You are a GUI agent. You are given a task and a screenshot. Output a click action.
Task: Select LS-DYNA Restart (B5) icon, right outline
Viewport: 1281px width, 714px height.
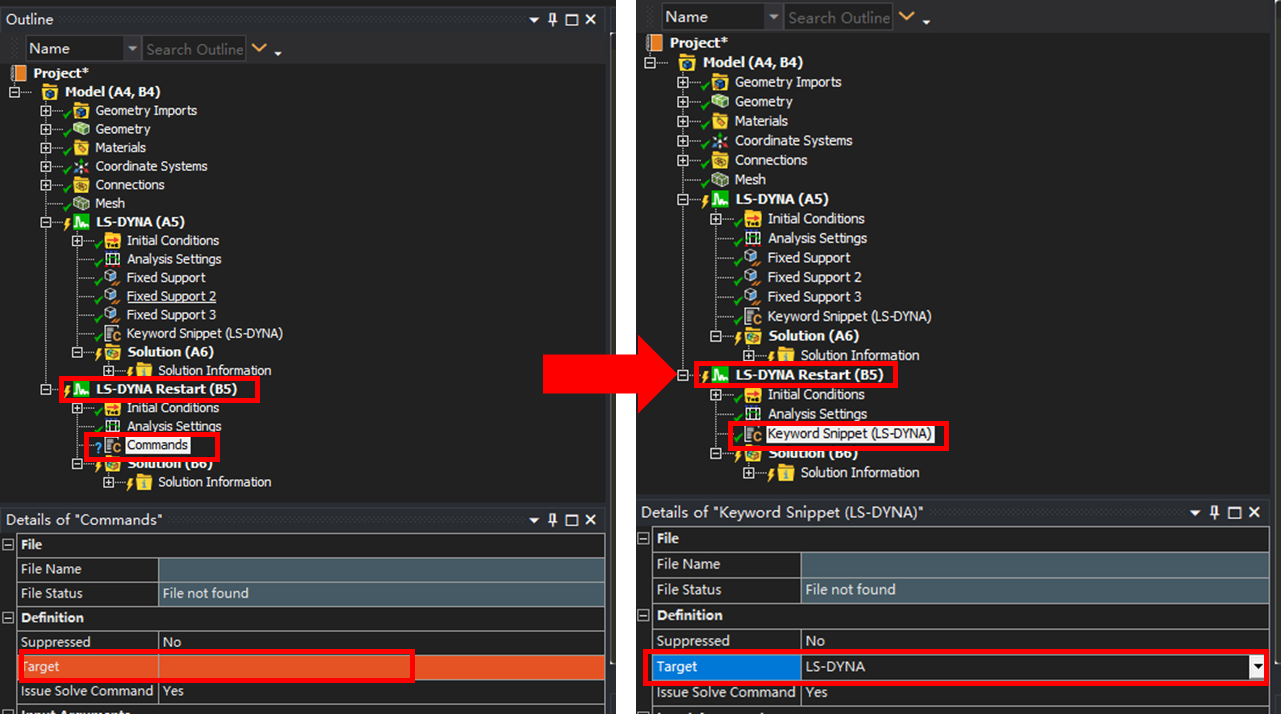point(720,375)
